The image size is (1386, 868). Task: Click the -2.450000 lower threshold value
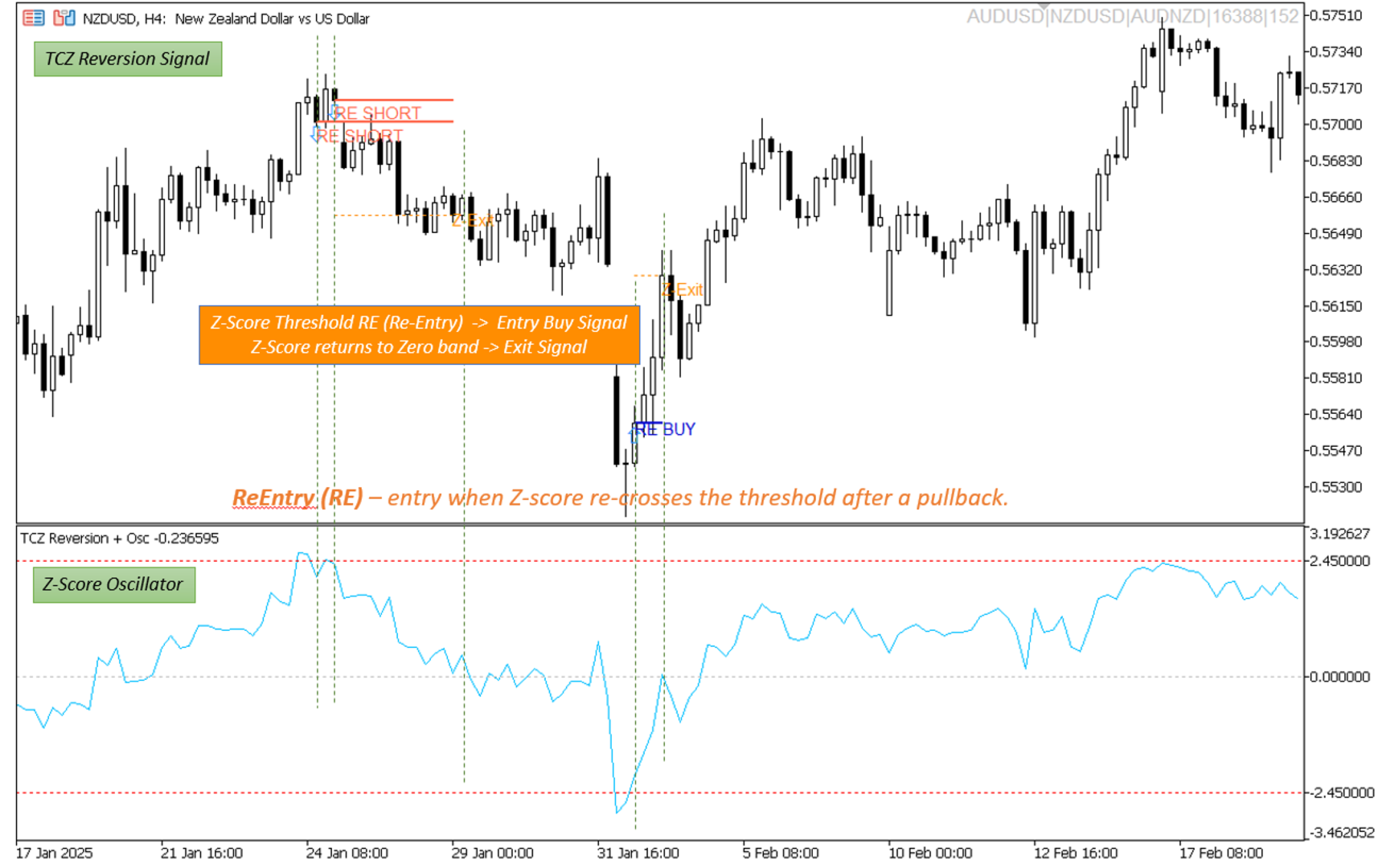1340,792
